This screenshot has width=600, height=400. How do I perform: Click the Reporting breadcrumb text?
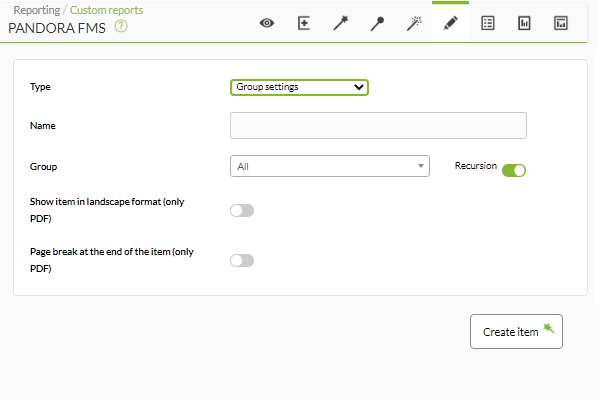click(x=37, y=10)
